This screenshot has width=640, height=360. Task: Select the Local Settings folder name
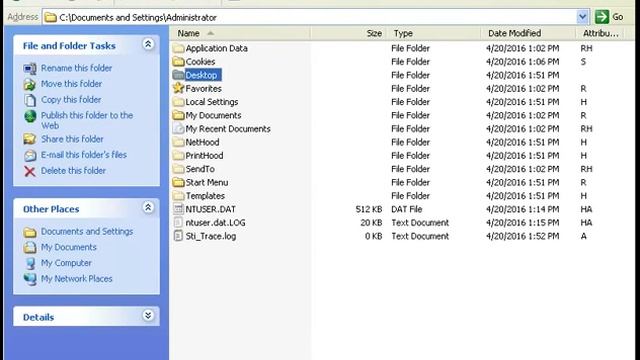[211, 102]
